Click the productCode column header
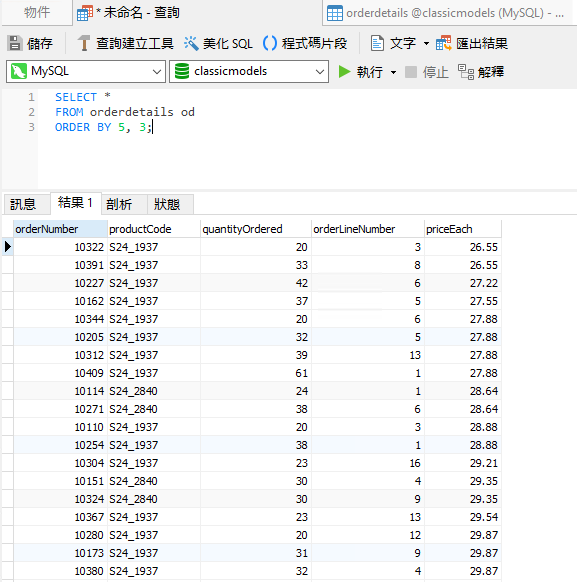 point(154,229)
